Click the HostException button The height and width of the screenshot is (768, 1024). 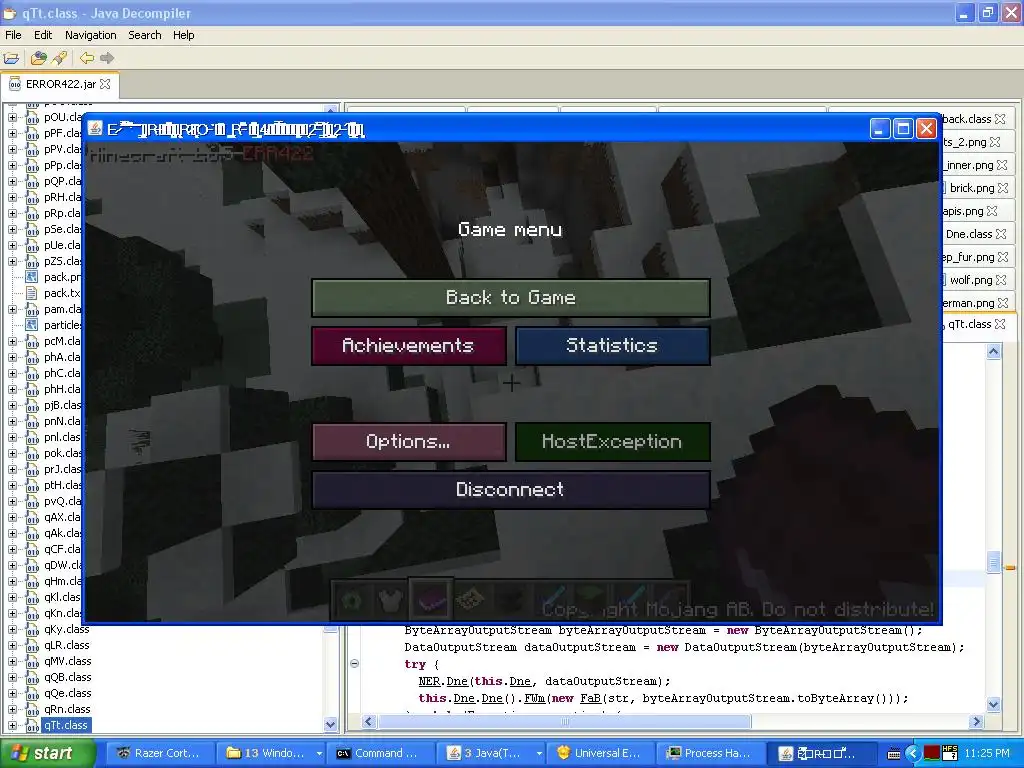613,441
